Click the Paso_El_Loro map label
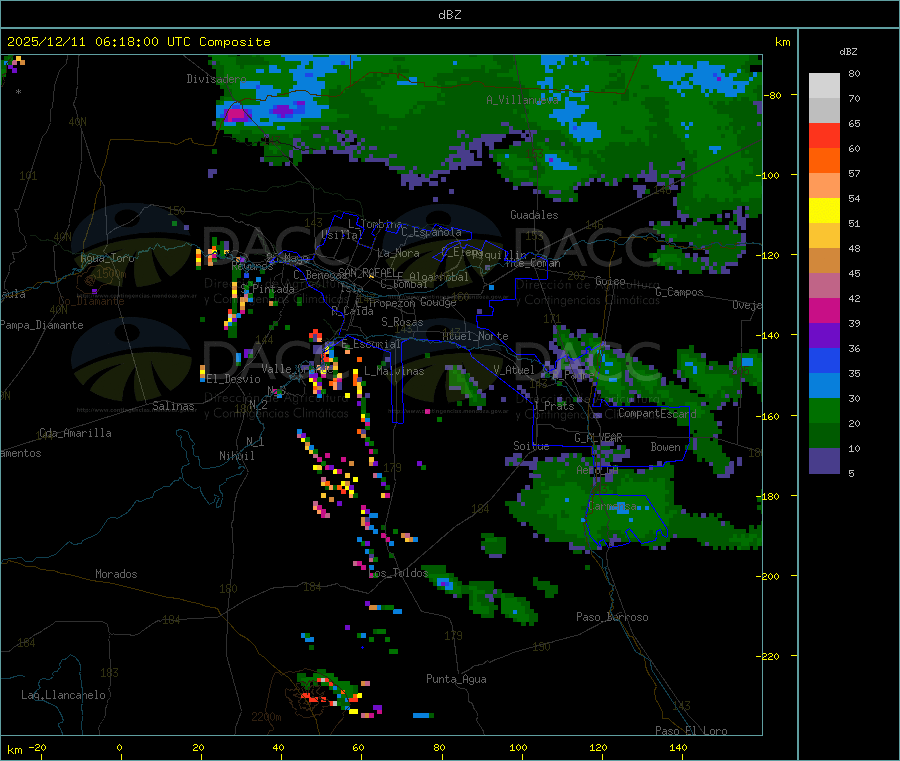 [691, 731]
